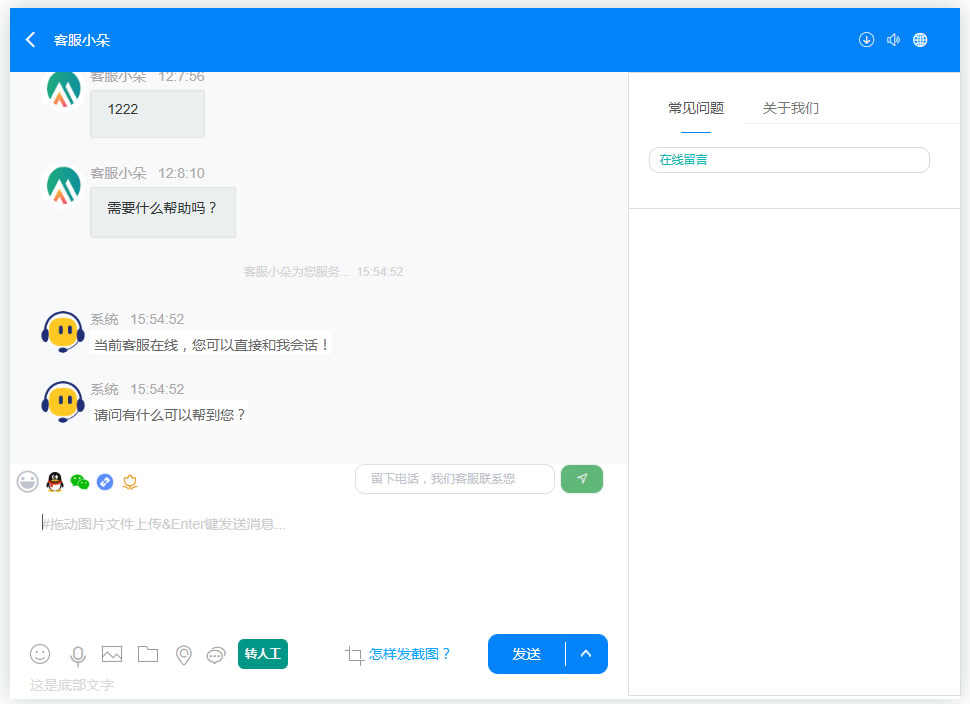Attach a file with the folder icon
This screenshot has width=970, height=704.
tap(148, 654)
